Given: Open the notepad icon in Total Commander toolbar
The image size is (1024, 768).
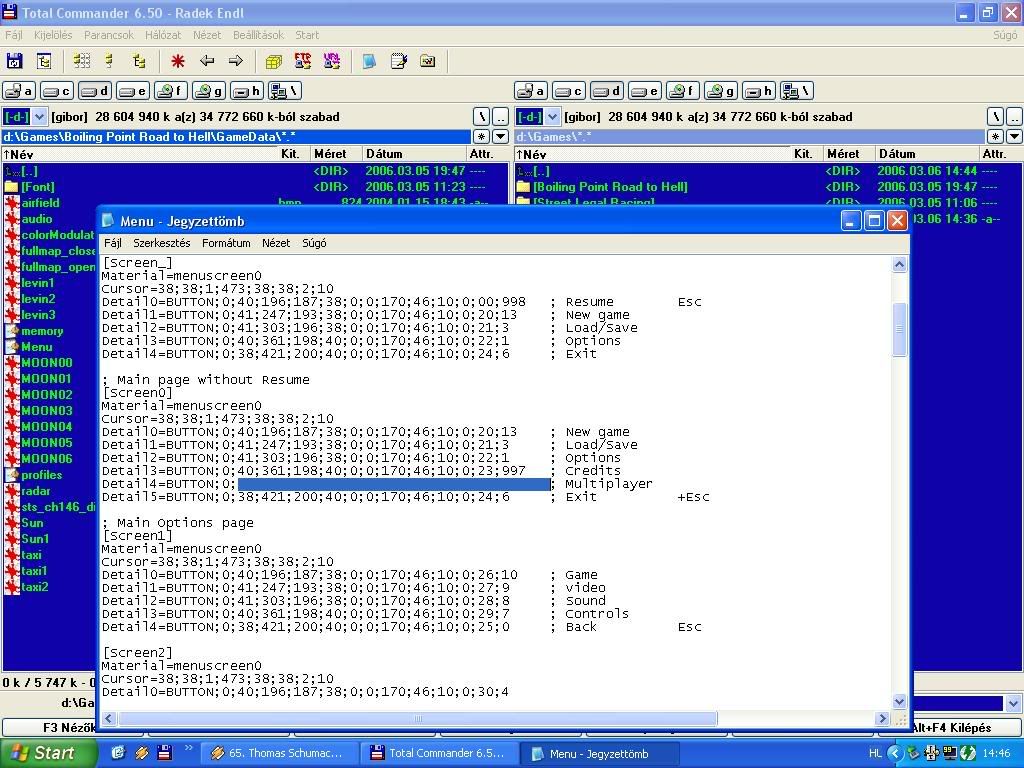Looking at the screenshot, I should pos(399,61).
